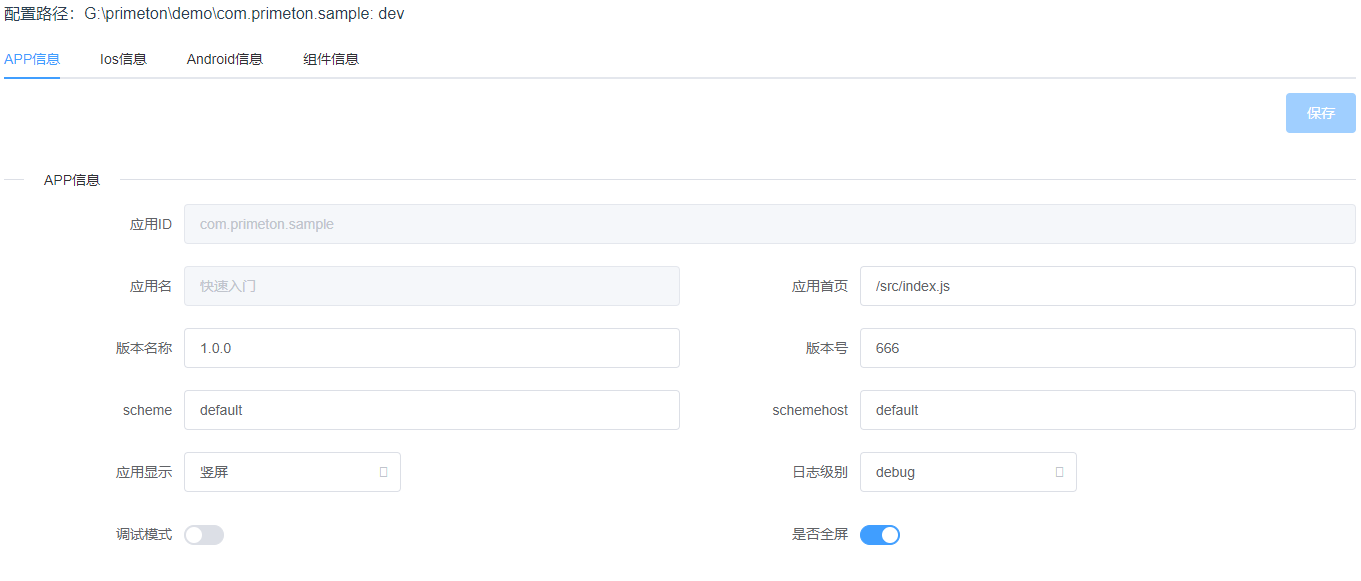Click into the scheme input field
Screen dimensions: 1361x581
pyautogui.click(x=431, y=410)
